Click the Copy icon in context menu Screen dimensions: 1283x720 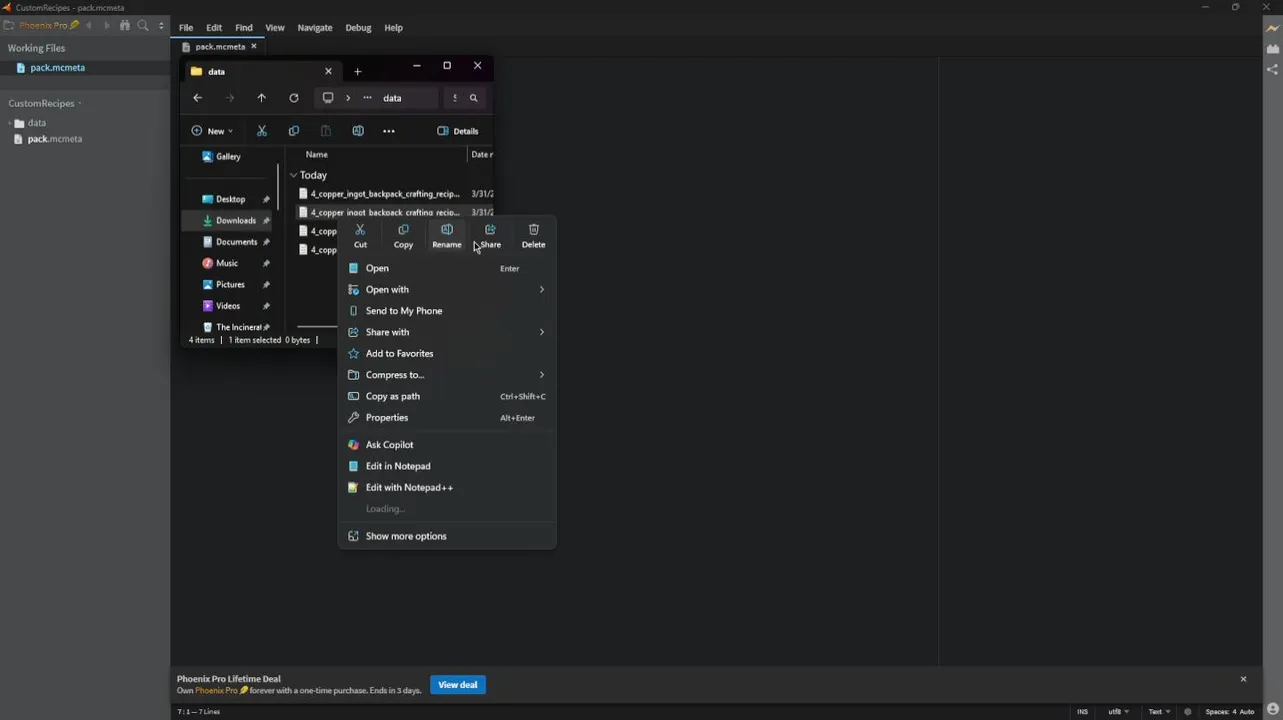[403, 230]
